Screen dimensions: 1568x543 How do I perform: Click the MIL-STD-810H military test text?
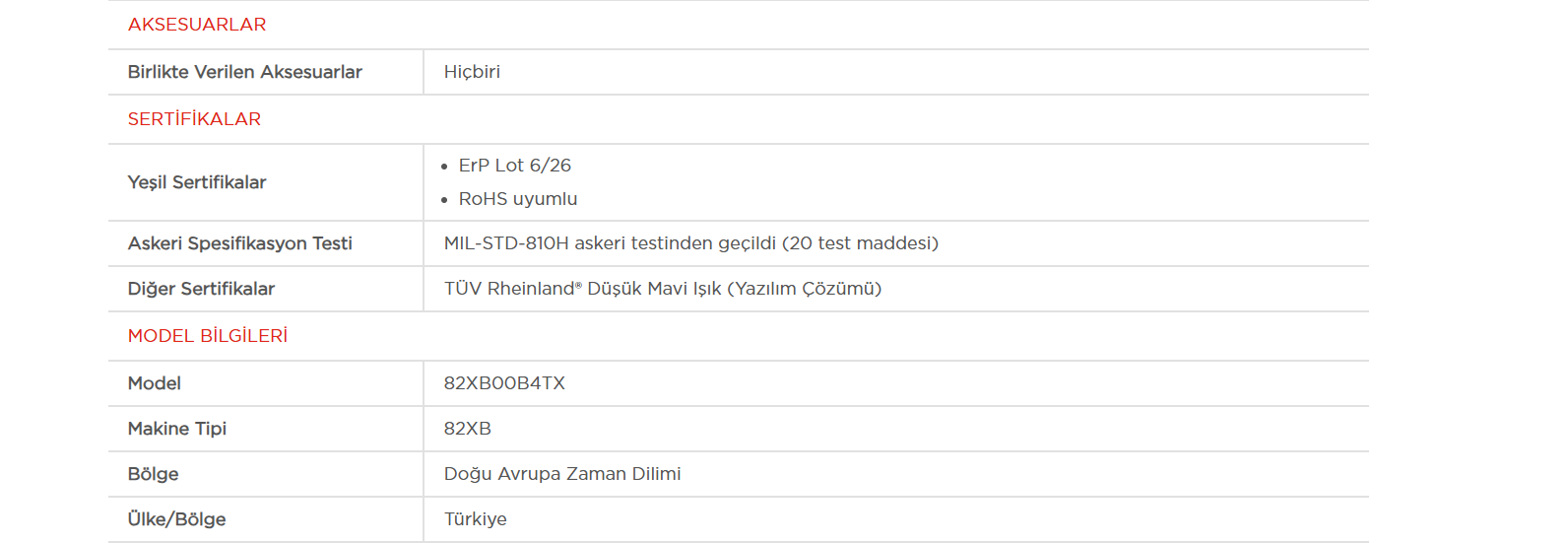tap(690, 243)
